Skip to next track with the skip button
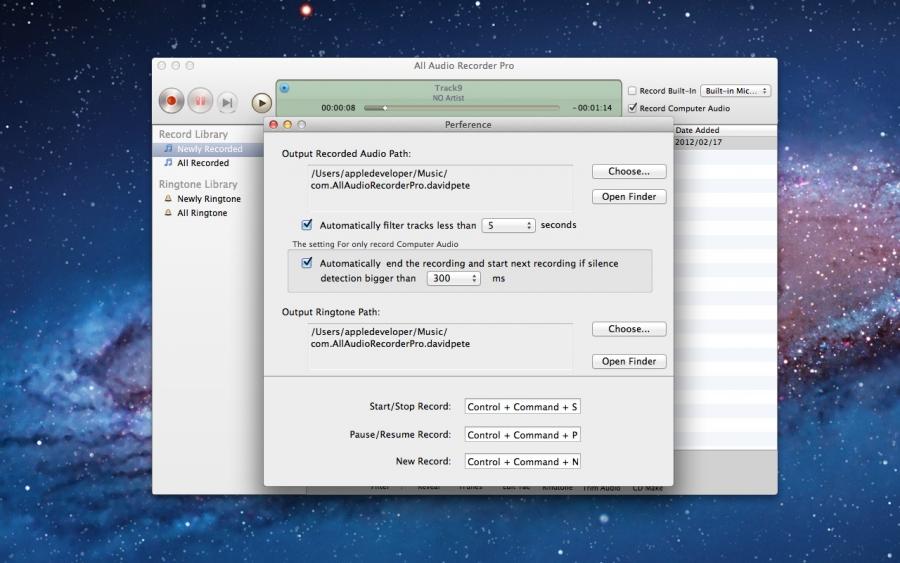 [228, 103]
